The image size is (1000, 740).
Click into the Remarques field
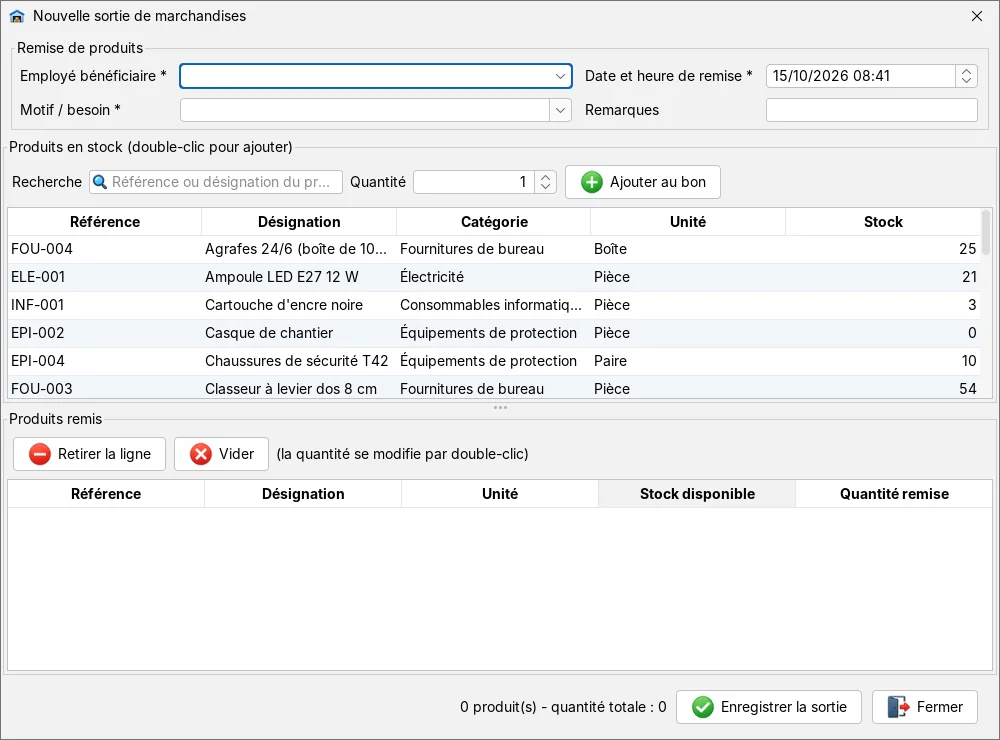coord(871,110)
